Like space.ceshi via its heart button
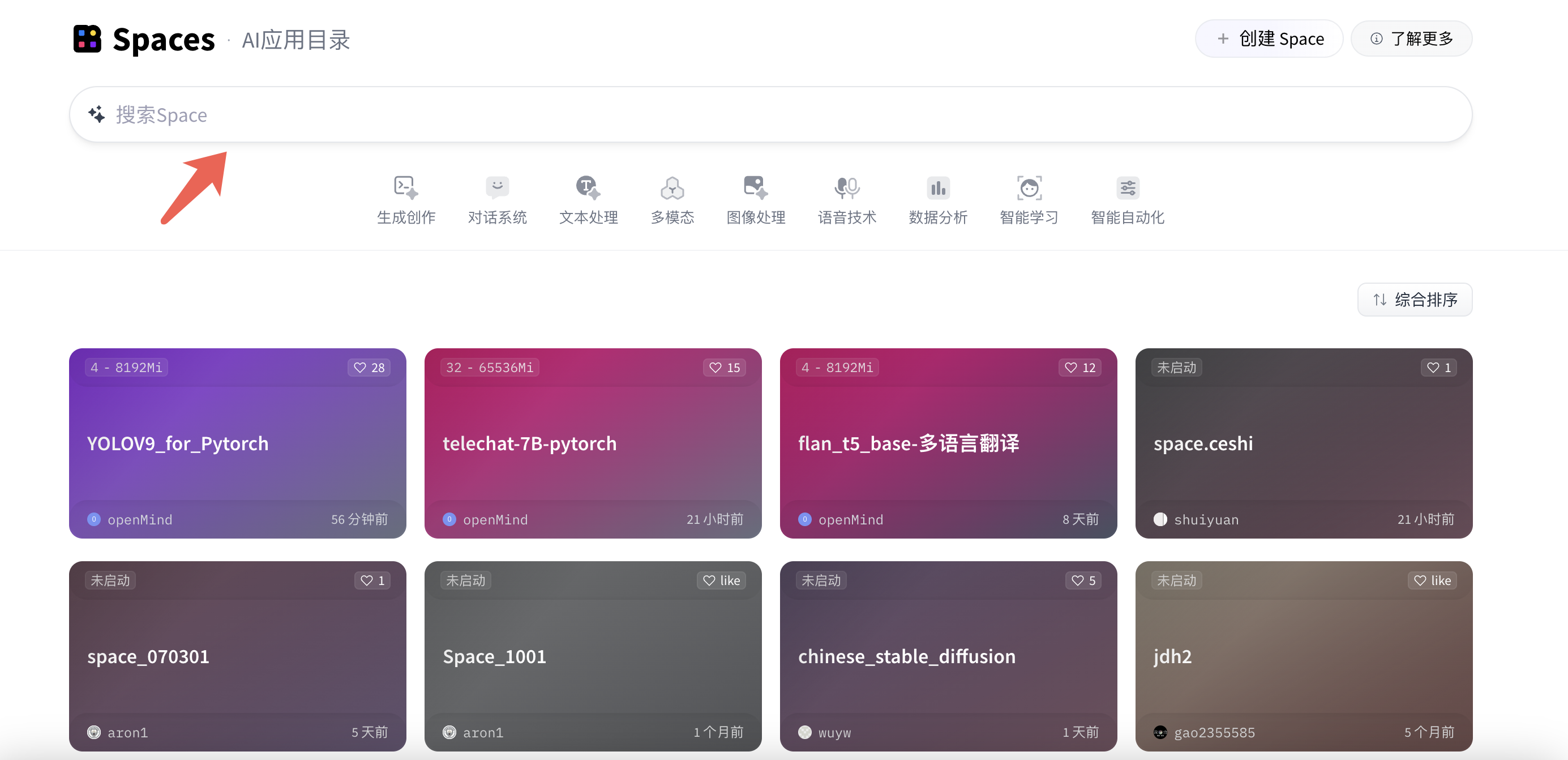 1439,367
